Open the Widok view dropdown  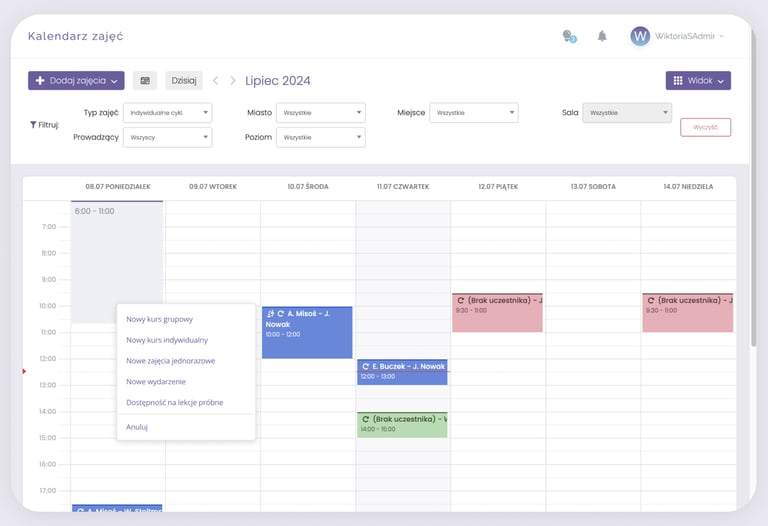(698, 80)
